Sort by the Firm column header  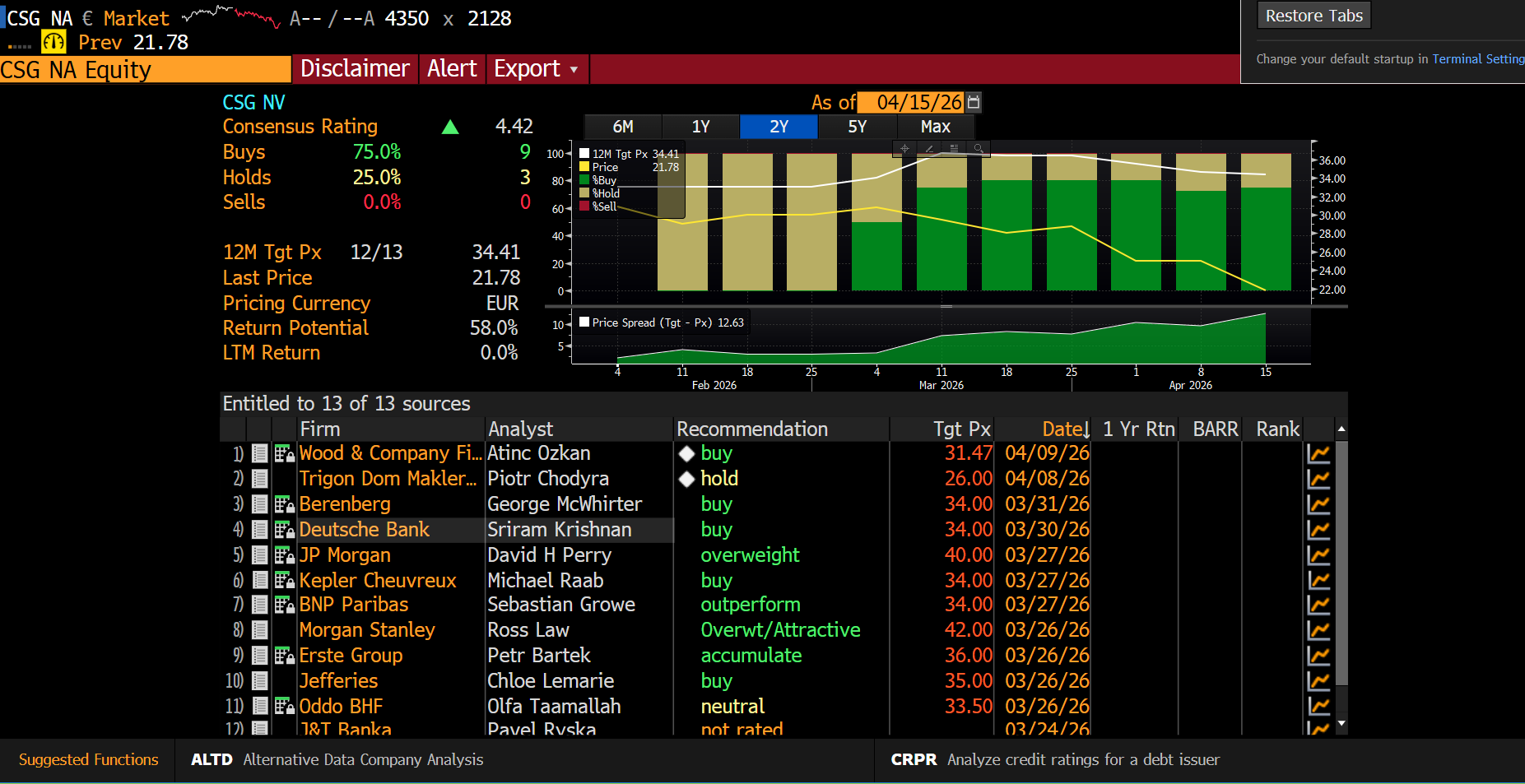coord(320,429)
